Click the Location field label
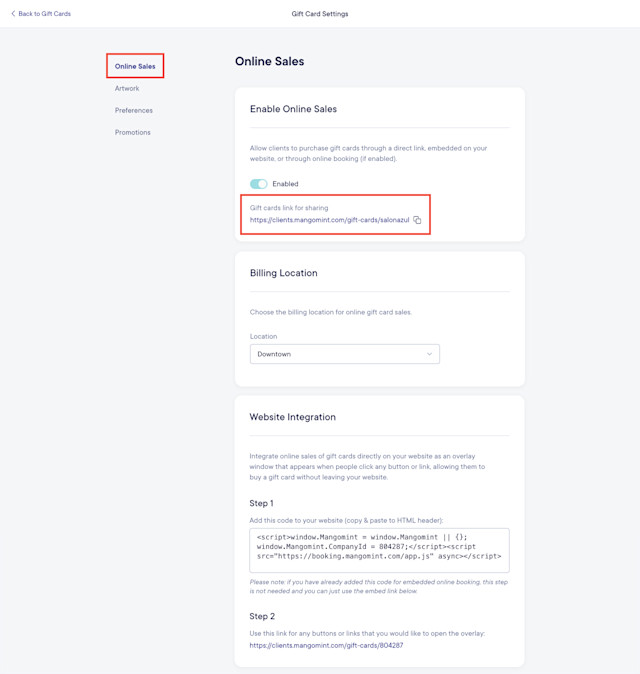Viewport: 640px width, 674px height. pyautogui.click(x=263, y=336)
